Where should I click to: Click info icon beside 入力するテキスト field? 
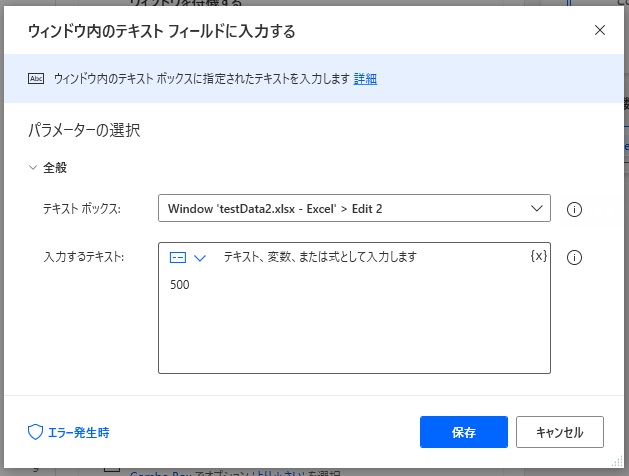pyautogui.click(x=574, y=257)
